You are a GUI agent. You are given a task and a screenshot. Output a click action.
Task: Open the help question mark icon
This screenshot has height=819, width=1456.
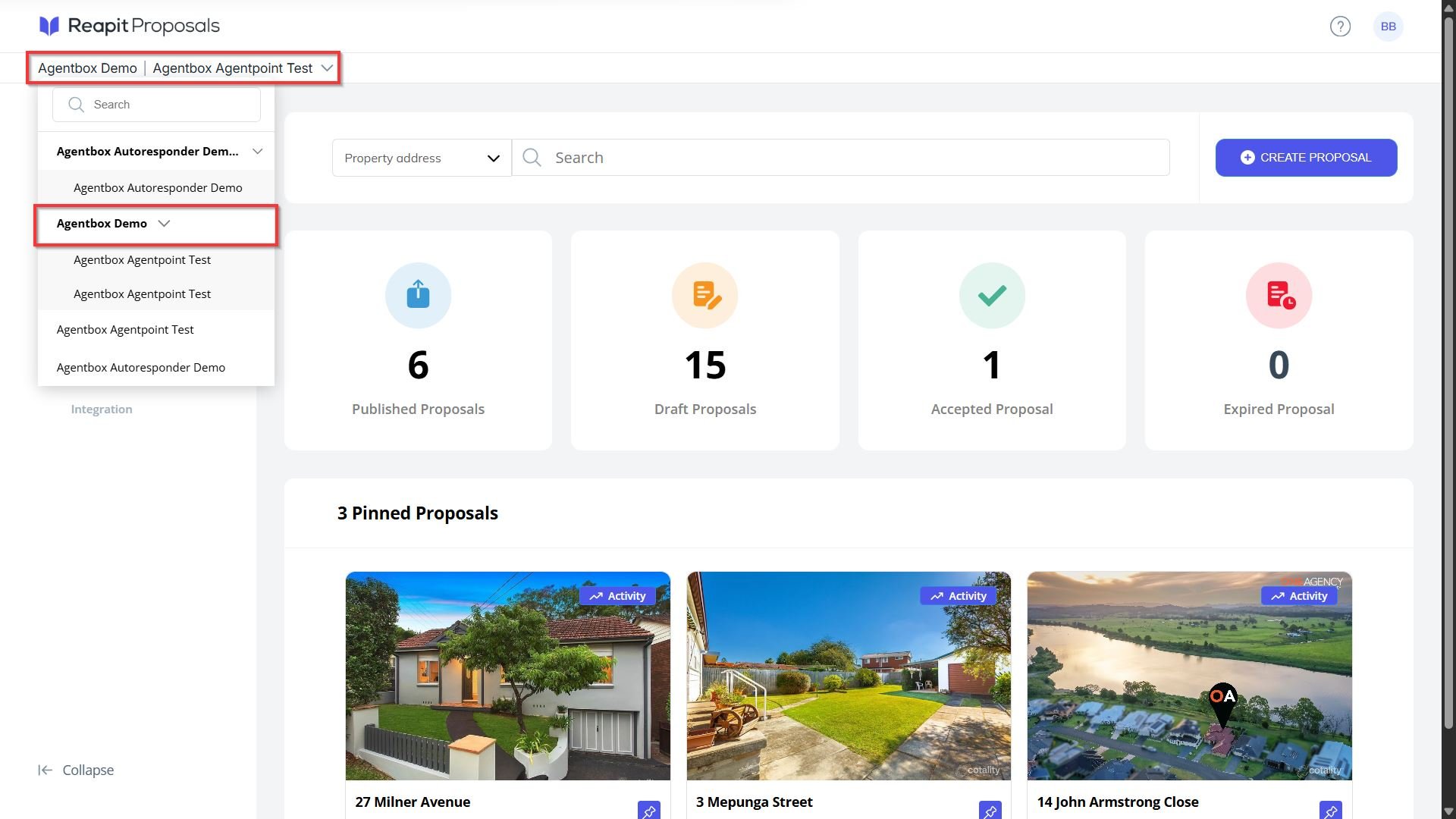(1340, 27)
